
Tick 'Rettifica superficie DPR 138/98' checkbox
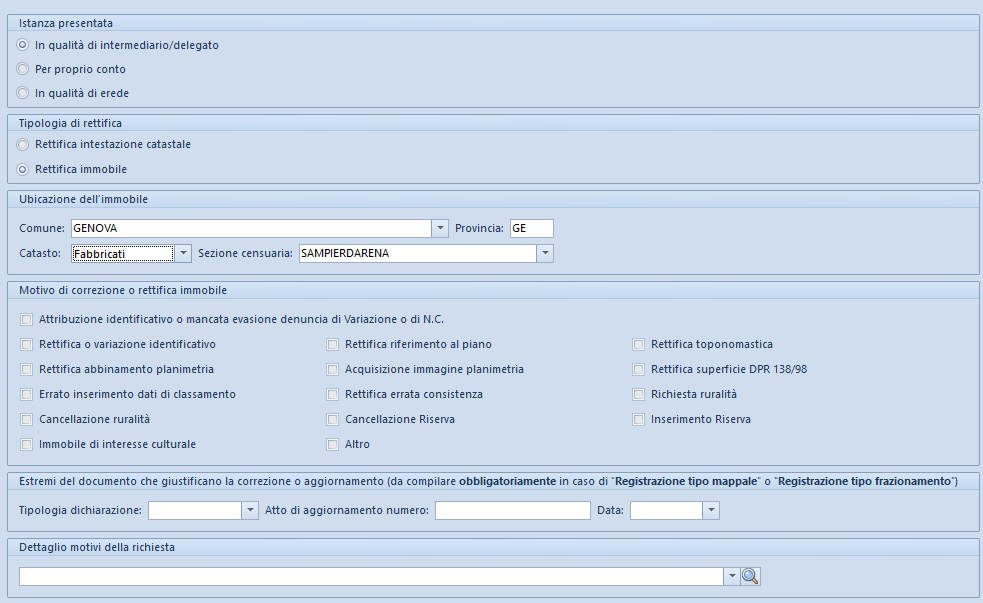[x=639, y=369]
